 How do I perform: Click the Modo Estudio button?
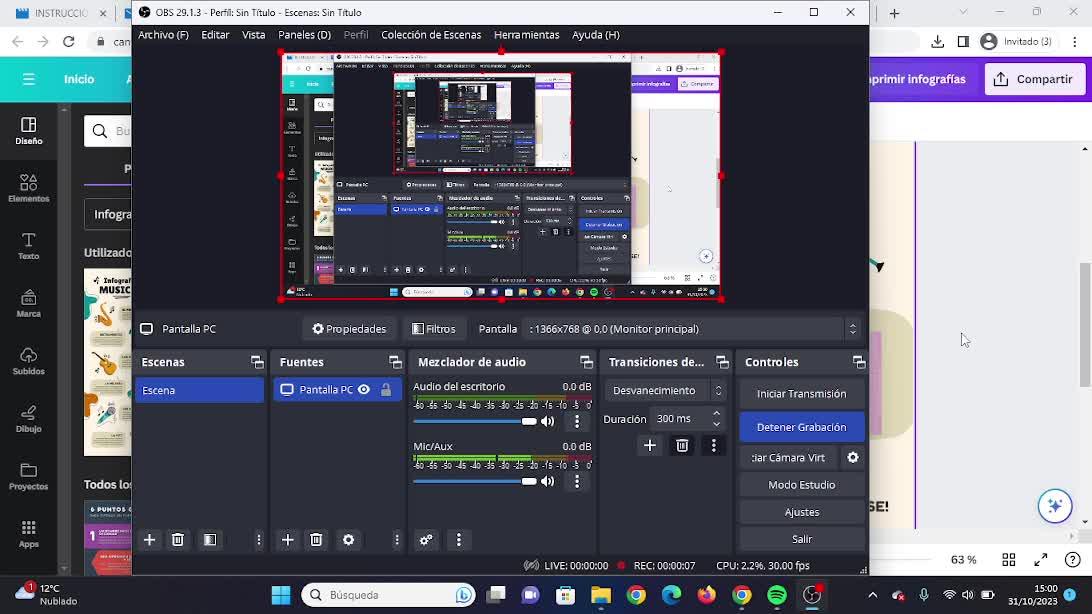801,485
